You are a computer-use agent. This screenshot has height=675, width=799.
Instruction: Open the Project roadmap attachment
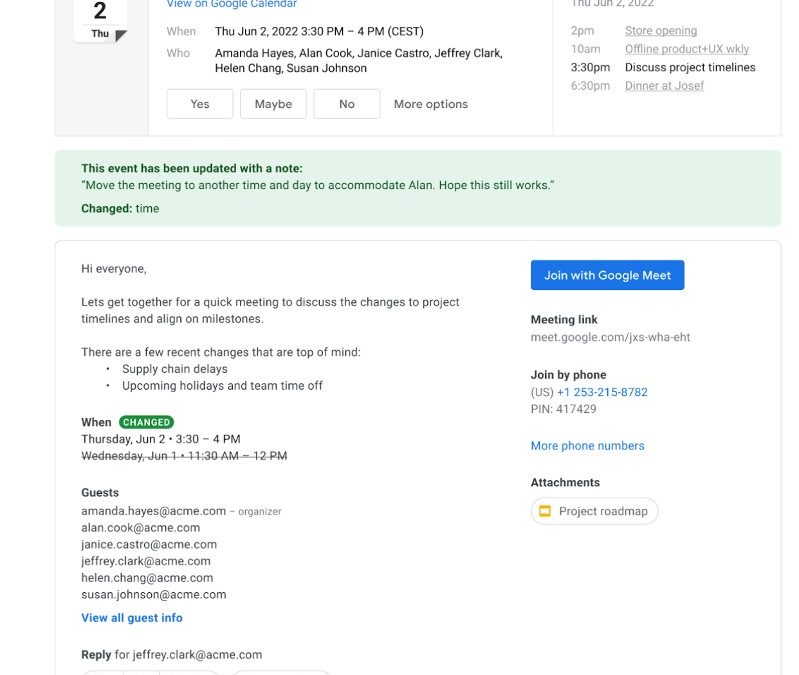coord(602,511)
